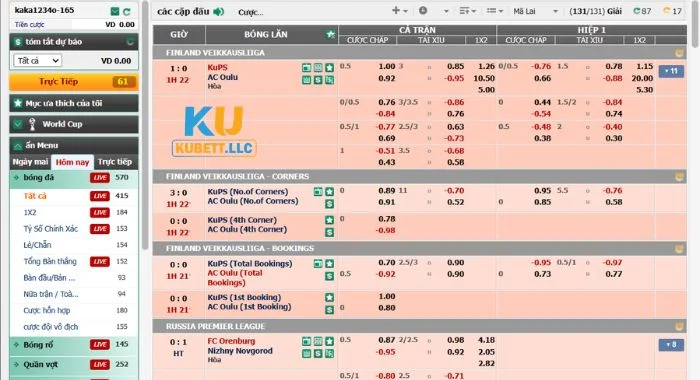Viewport: 700px width, 380px height.
Task: Click icon at right of Veikkausliiga Corners header
Action: click(x=679, y=177)
